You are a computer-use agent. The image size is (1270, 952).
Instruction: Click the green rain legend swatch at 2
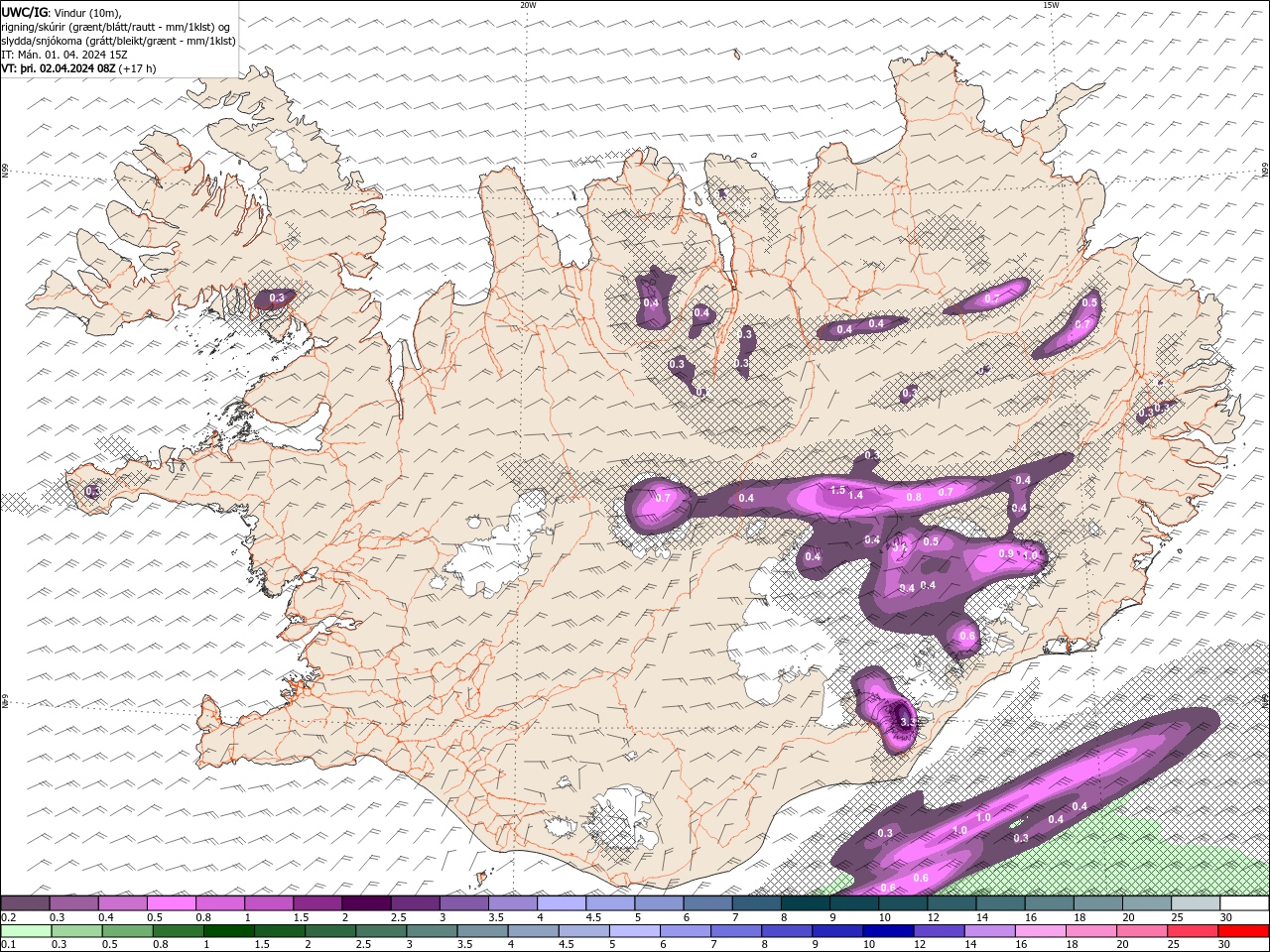[329, 931]
